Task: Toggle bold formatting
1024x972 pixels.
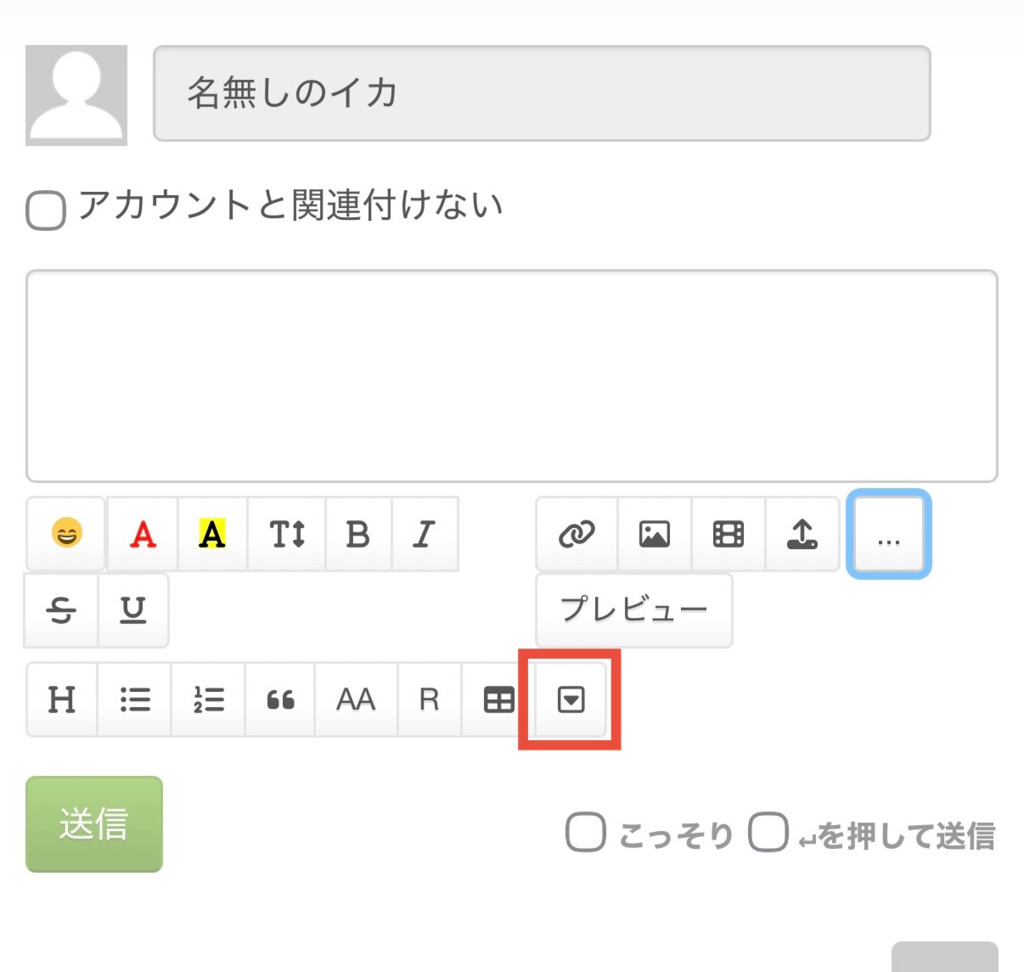Action: click(x=358, y=534)
